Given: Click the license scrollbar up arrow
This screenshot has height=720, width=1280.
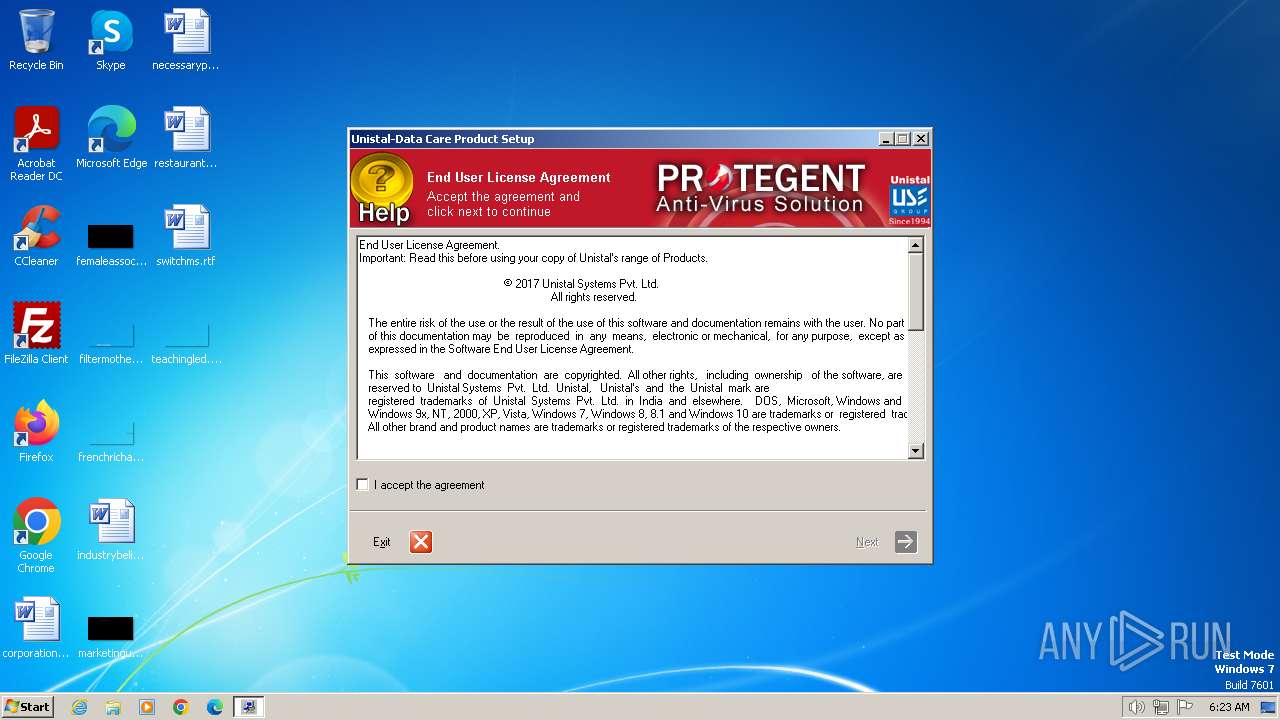Looking at the screenshot, I should pyautogui.click(x=915, y=245).
